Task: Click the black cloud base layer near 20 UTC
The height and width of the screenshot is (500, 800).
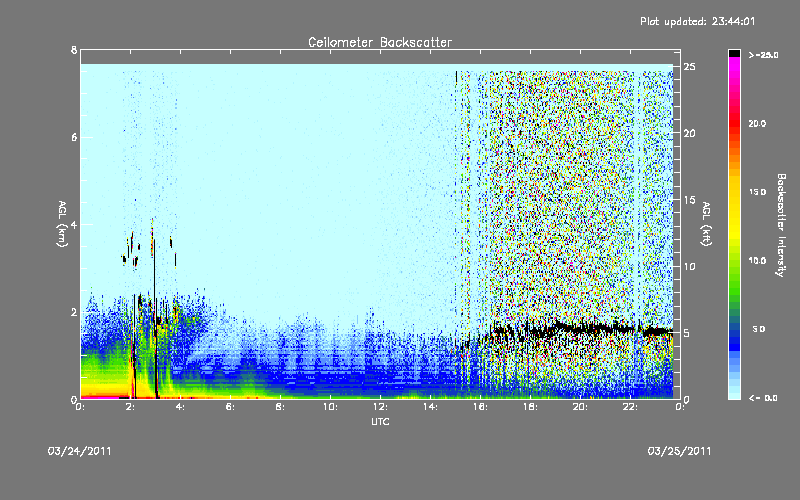Action: (x=580, y=328)
